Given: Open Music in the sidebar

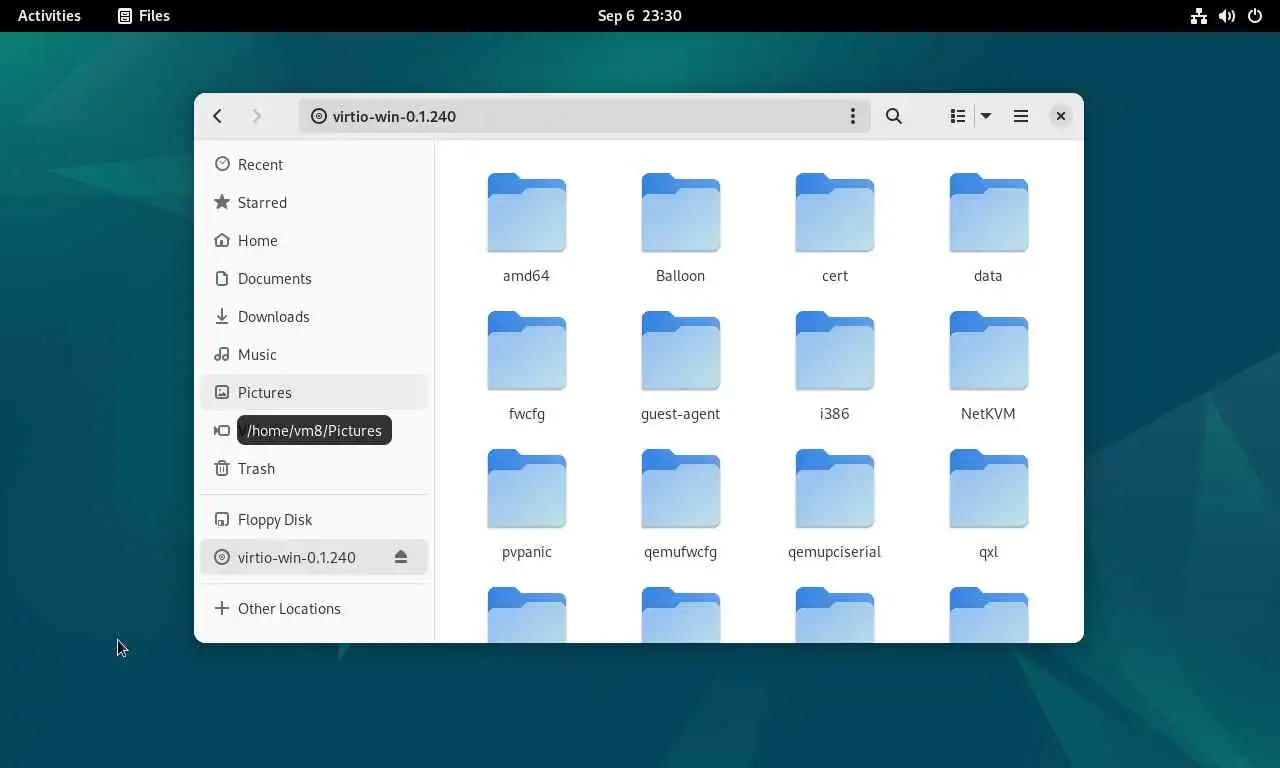Looking at the screenshot, I should (x=314, y=354).
